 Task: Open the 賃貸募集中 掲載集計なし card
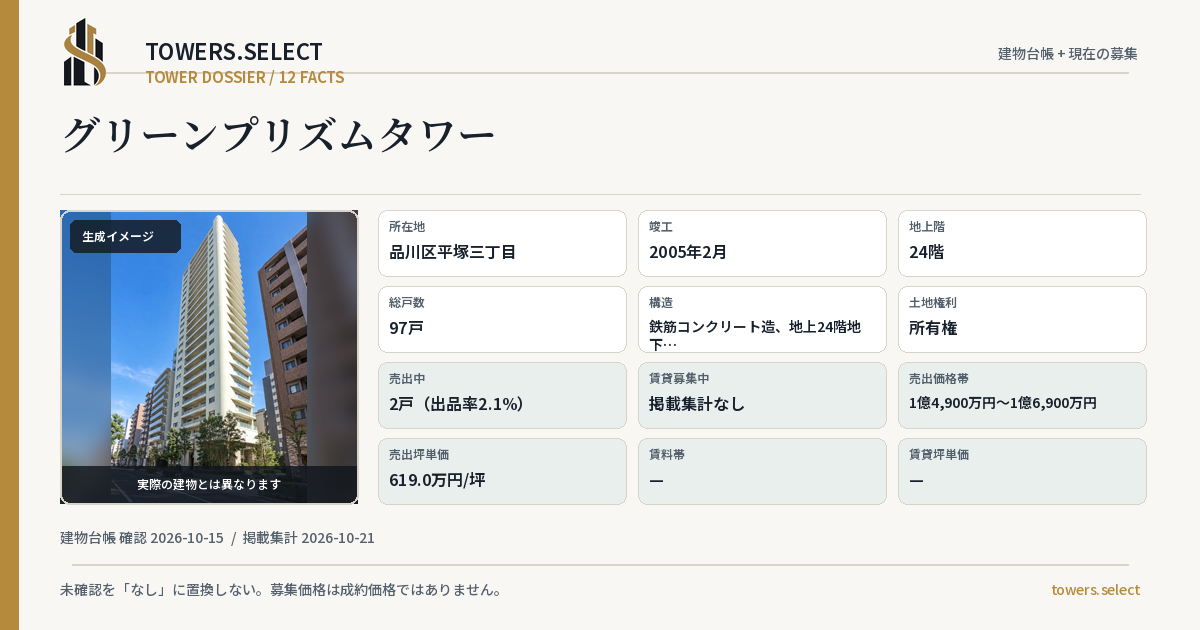tap(762, 395)
